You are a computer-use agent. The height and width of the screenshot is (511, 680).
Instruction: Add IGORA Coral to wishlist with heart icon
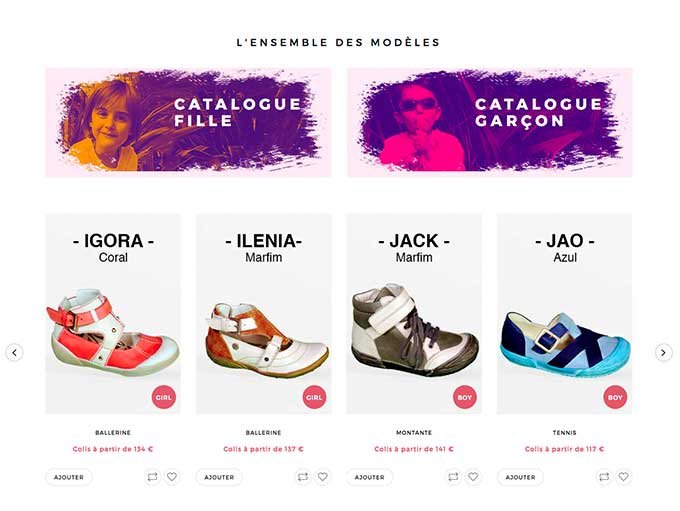[x=172, y=477]
